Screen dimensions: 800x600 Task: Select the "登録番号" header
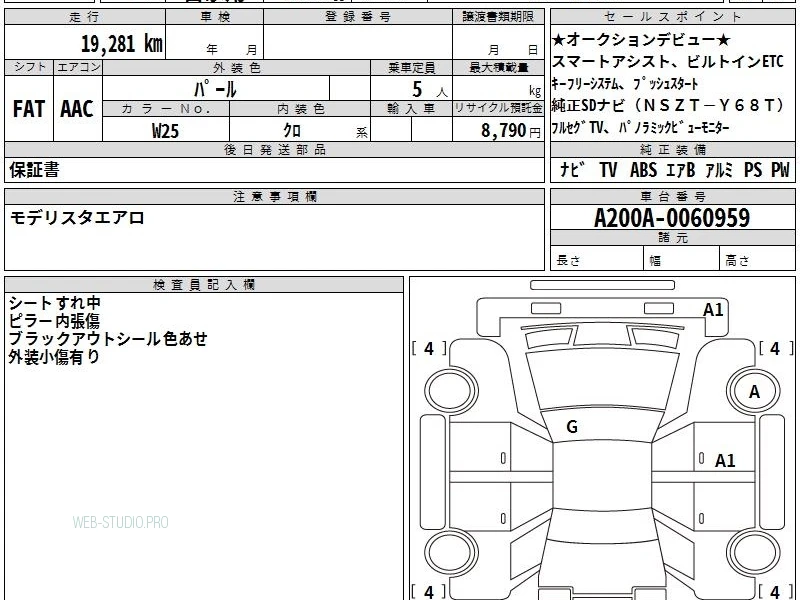click(x=358, y=17)
